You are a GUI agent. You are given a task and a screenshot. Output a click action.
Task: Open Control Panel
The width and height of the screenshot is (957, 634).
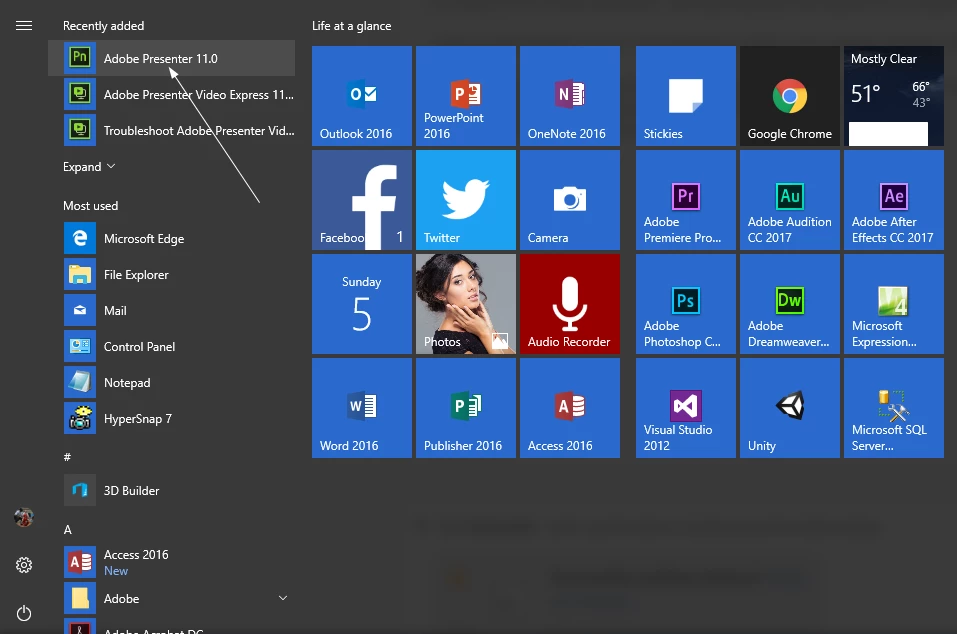(171, 347)
